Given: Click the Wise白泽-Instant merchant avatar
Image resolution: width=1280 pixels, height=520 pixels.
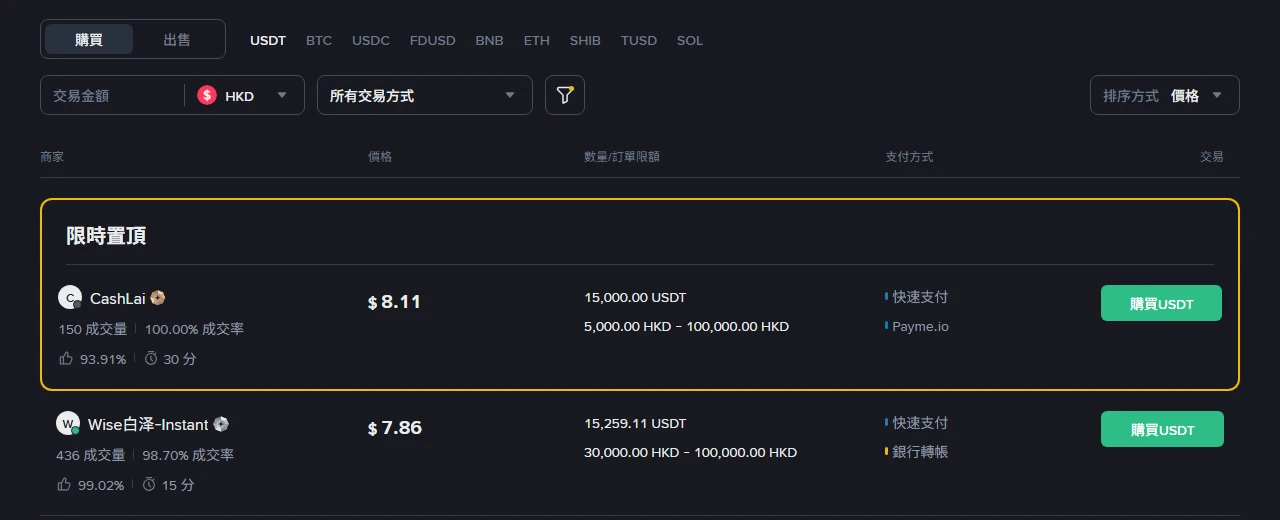Looking at the screenshot, I should 68,424.
